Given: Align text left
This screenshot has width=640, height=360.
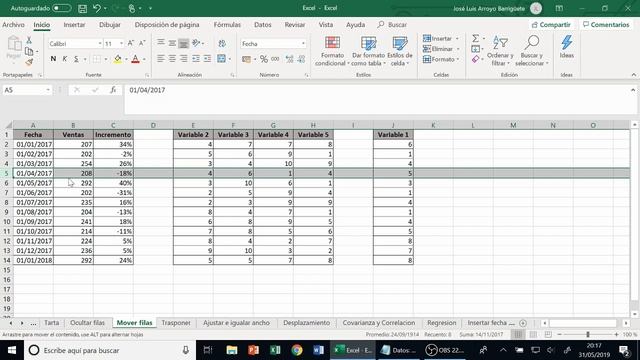Looking at the screenshot, I should tap(161, 59).
